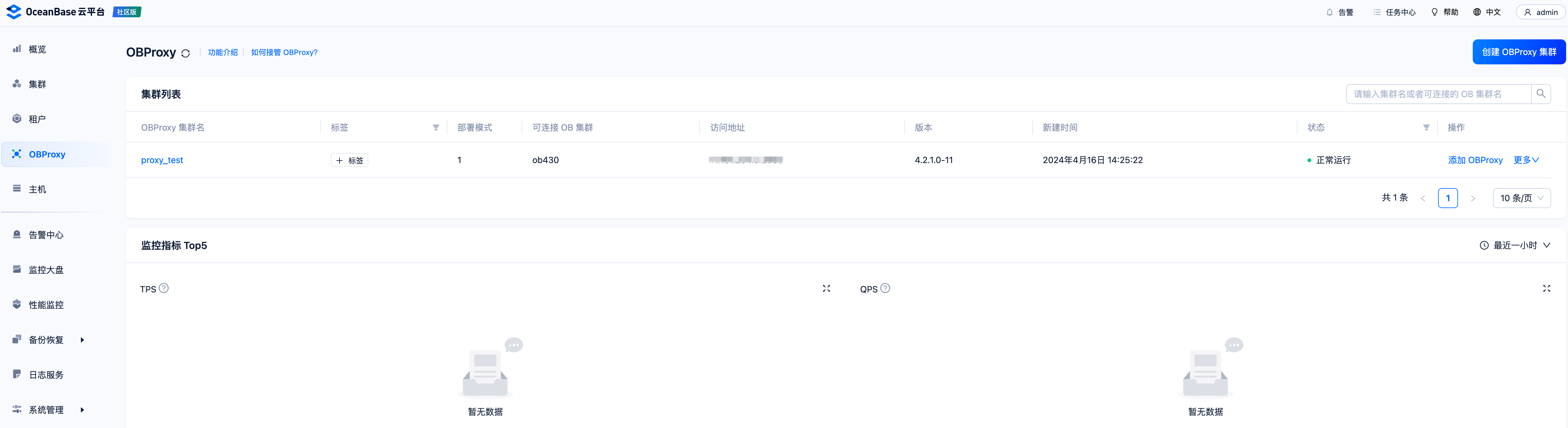Go to 集群 in sidebar

tap(37, 84)
